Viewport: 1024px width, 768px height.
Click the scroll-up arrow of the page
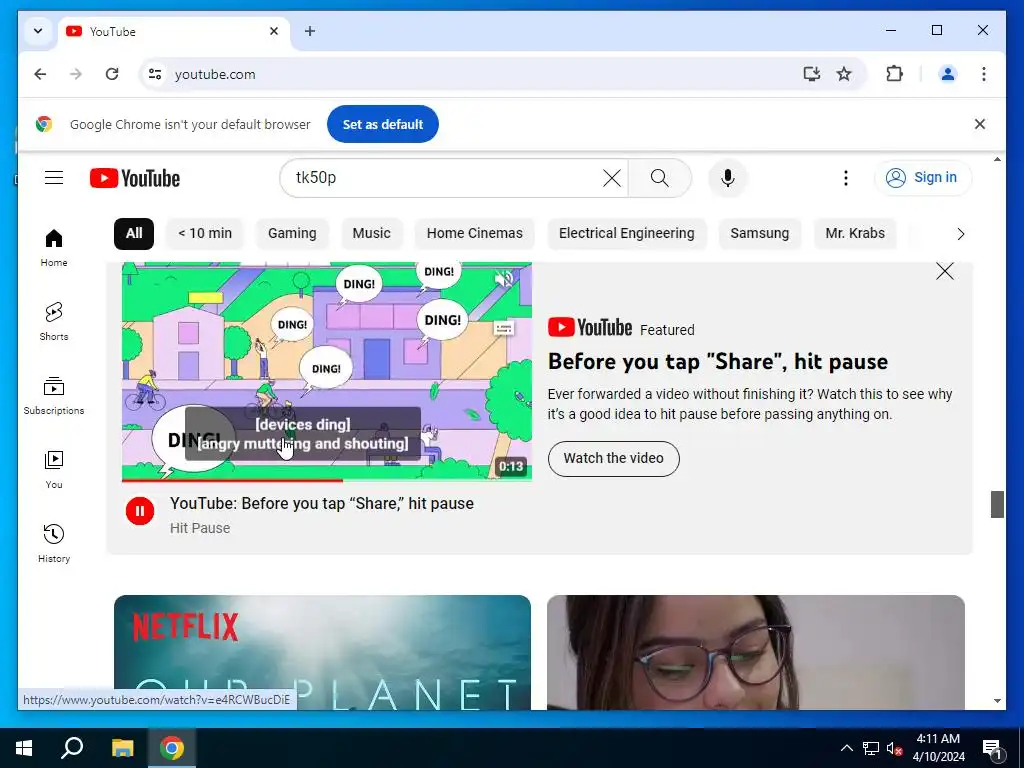tap(997, 159)
